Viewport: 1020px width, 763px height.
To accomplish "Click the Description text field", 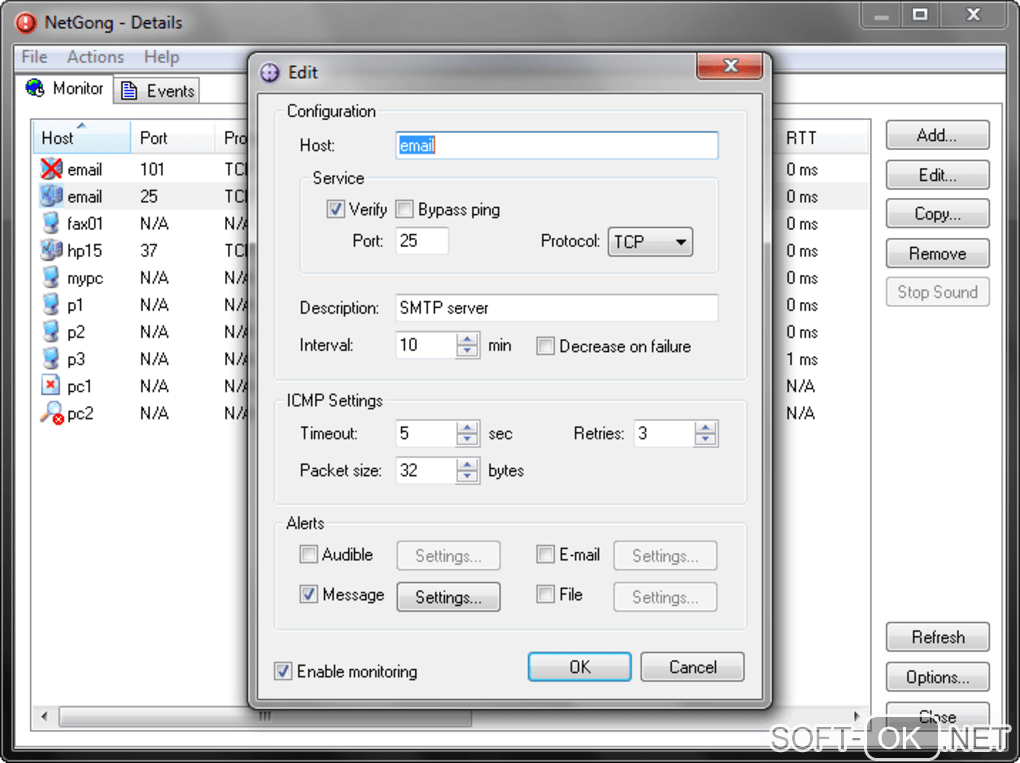I will [557, 308].
